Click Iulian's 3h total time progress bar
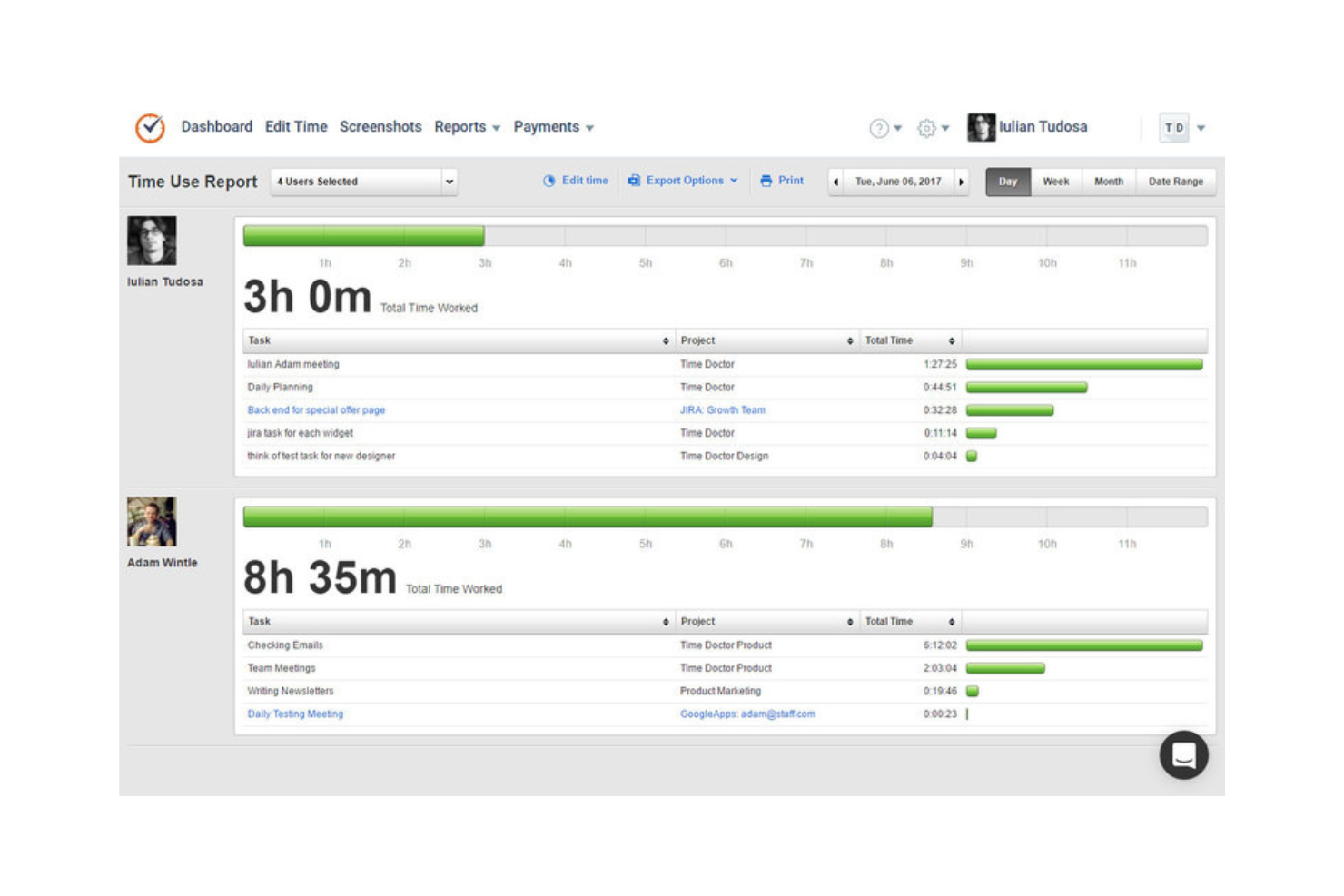1344x896 pixels. click(363, 236)
